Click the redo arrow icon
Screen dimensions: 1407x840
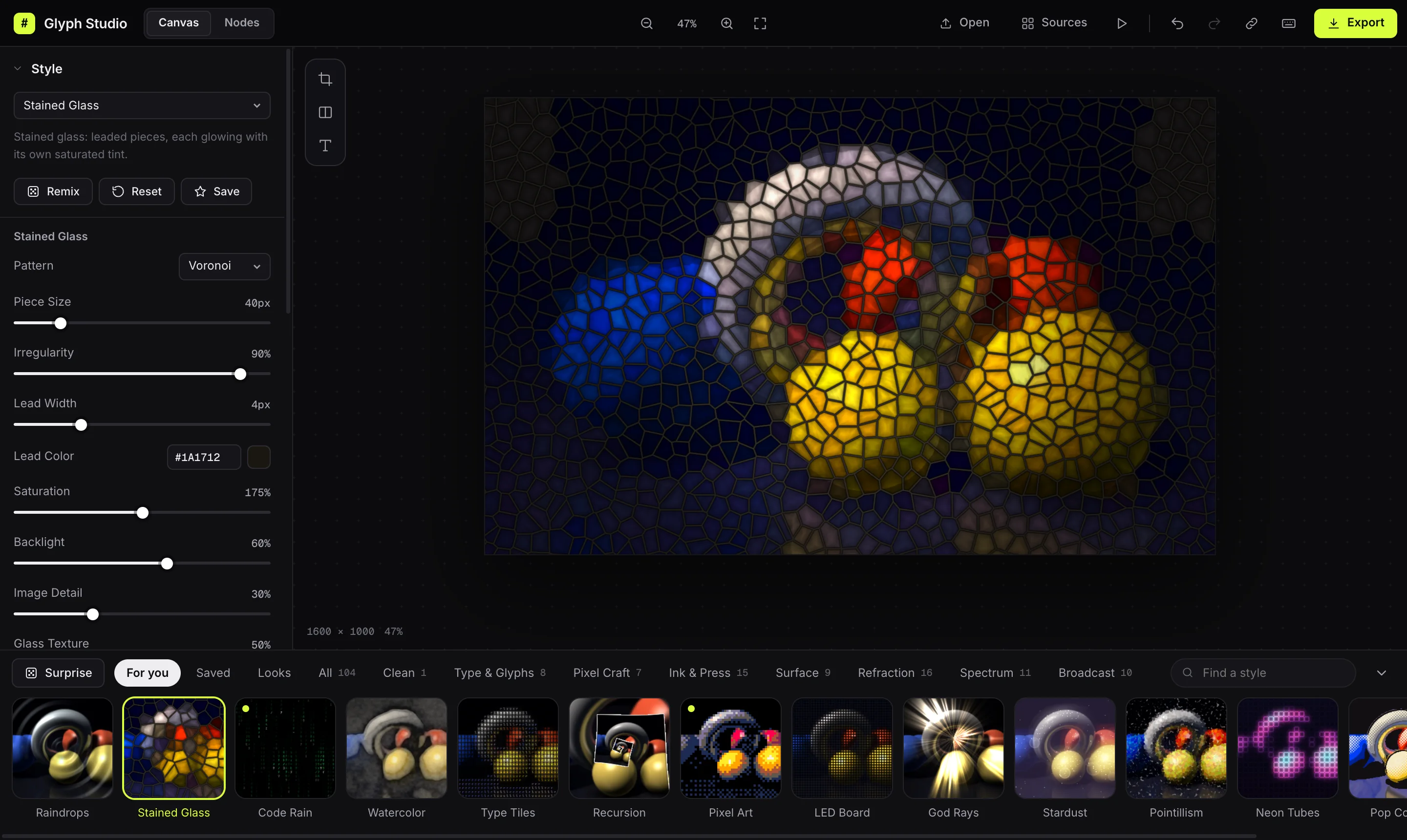pyautogui.click(x=1214, y=23)
